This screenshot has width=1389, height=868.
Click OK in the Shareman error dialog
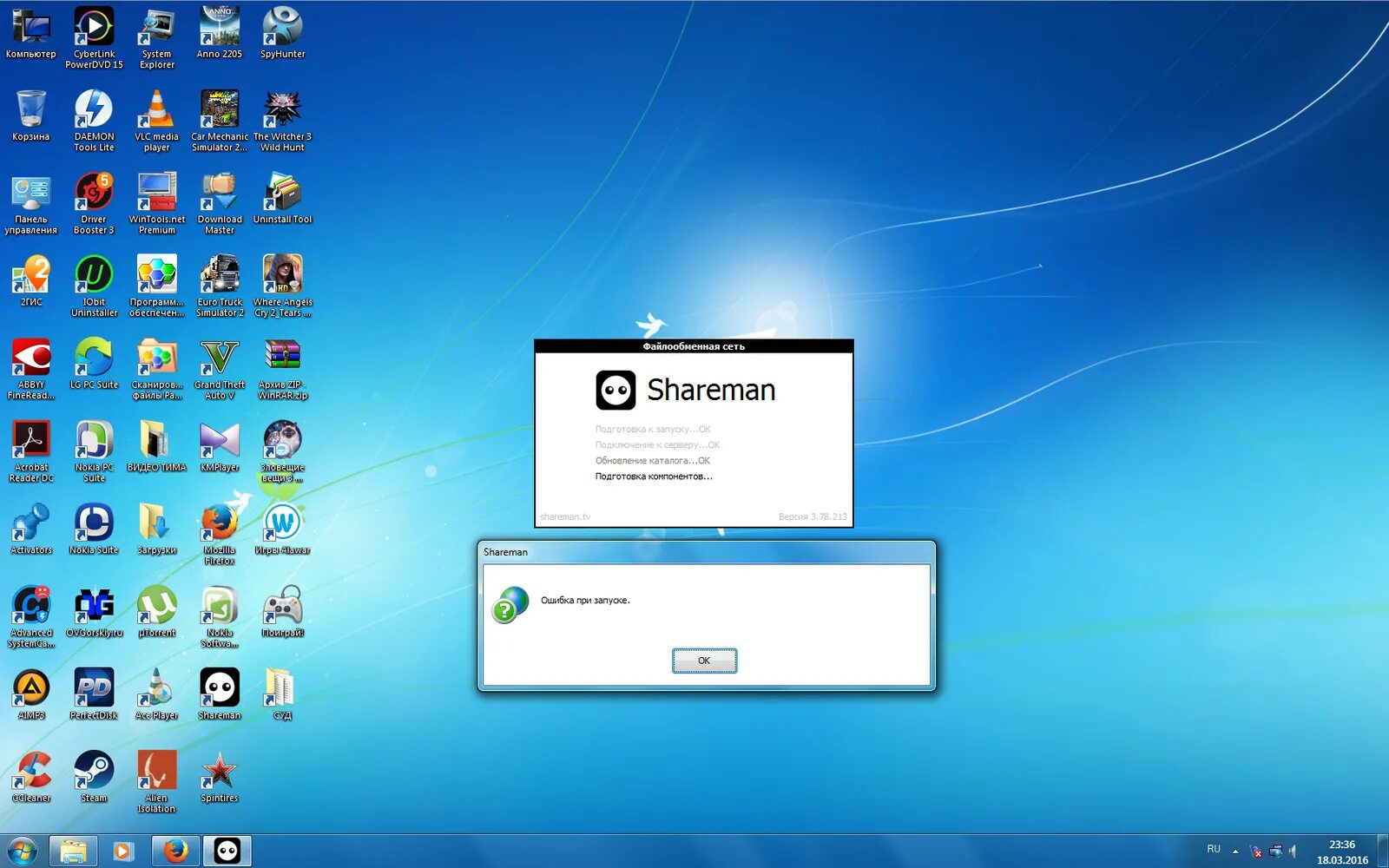click(x=704, y=661)
